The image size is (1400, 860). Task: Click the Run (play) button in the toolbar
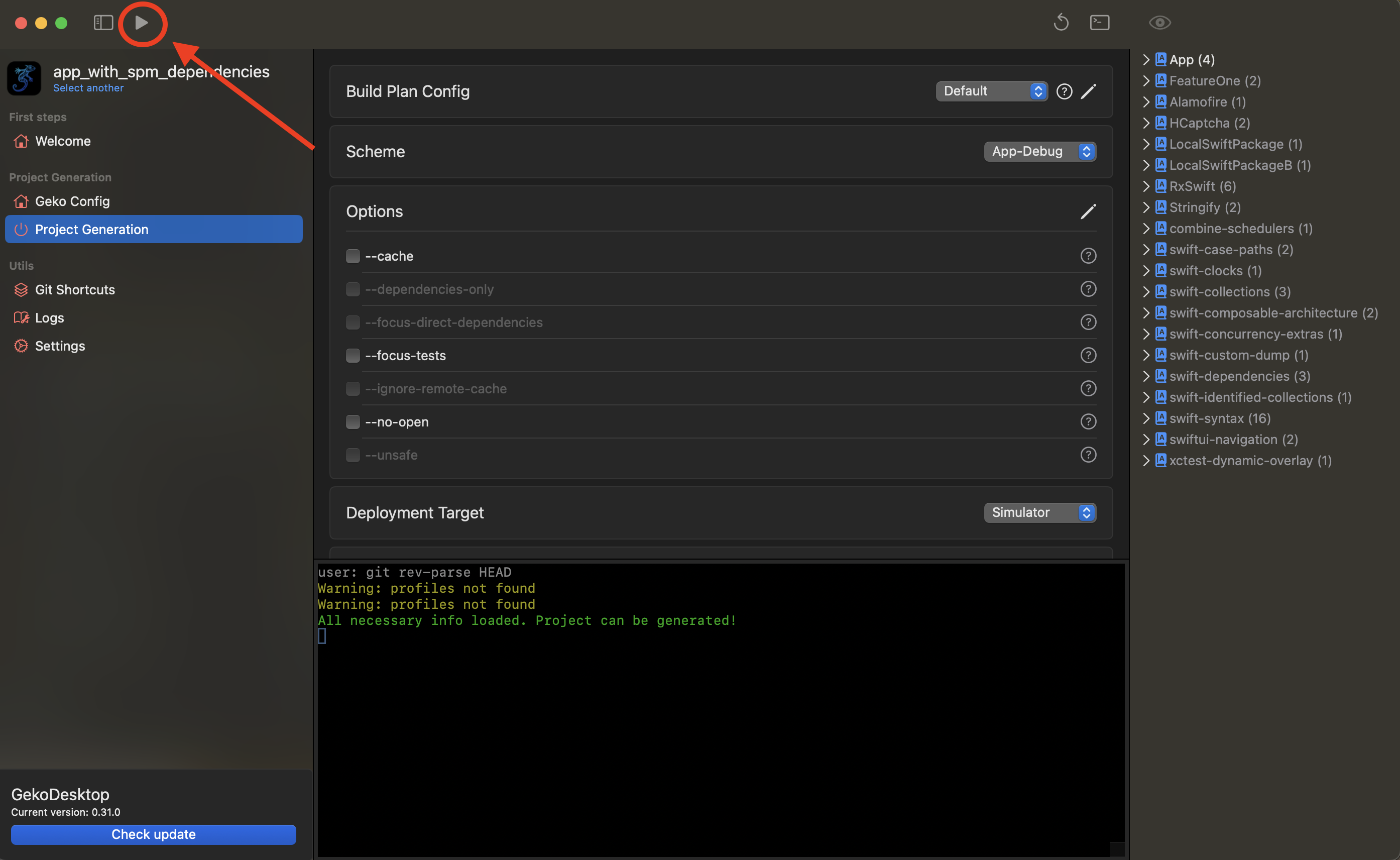142,23
